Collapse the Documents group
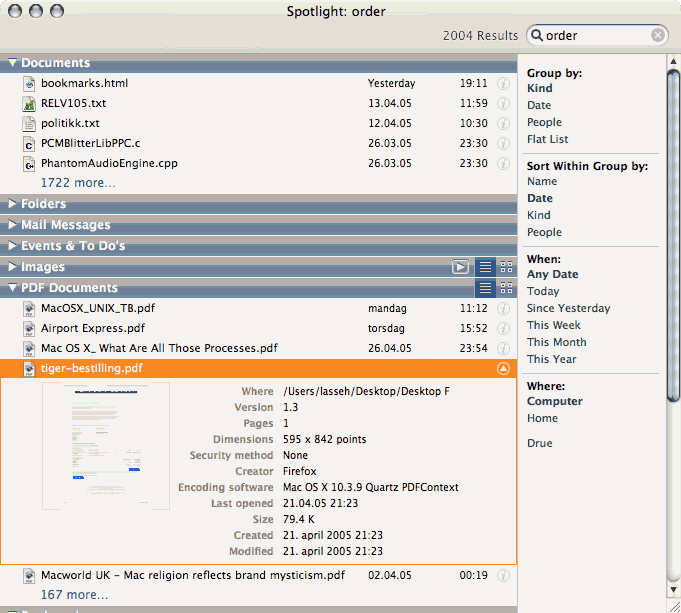The image size is (681, 613). click(x=13, y=63)
